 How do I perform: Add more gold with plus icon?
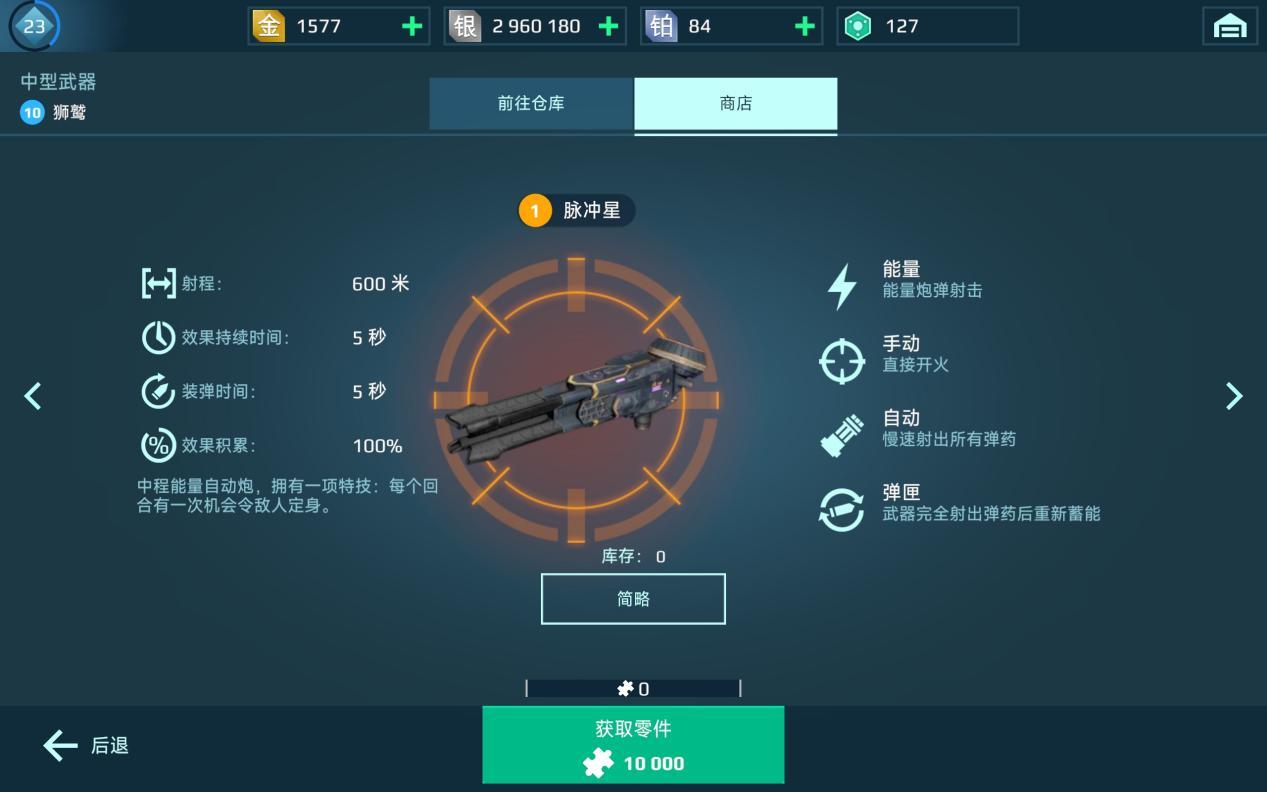(x=412, y=26)
